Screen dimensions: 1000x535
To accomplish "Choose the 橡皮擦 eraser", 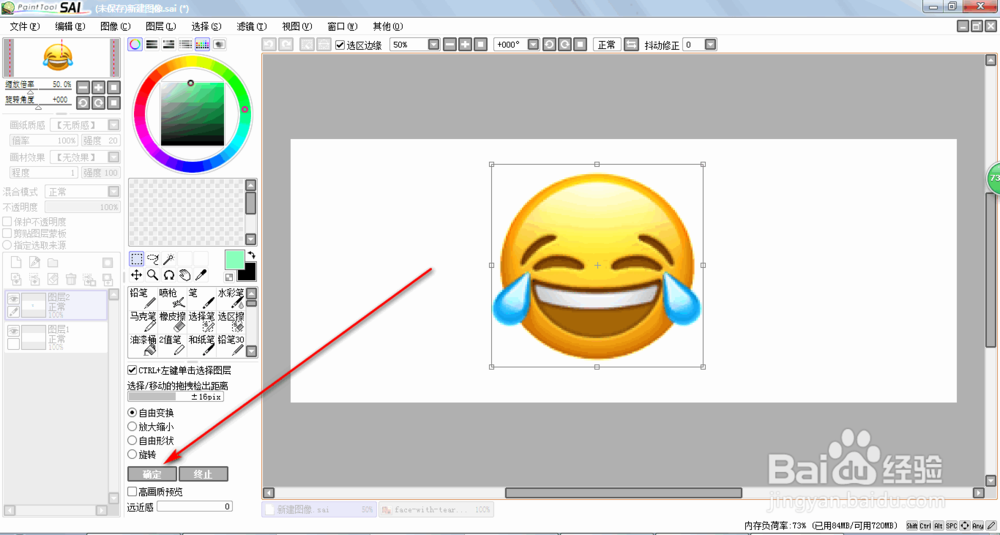I will [x=172, y=322].
